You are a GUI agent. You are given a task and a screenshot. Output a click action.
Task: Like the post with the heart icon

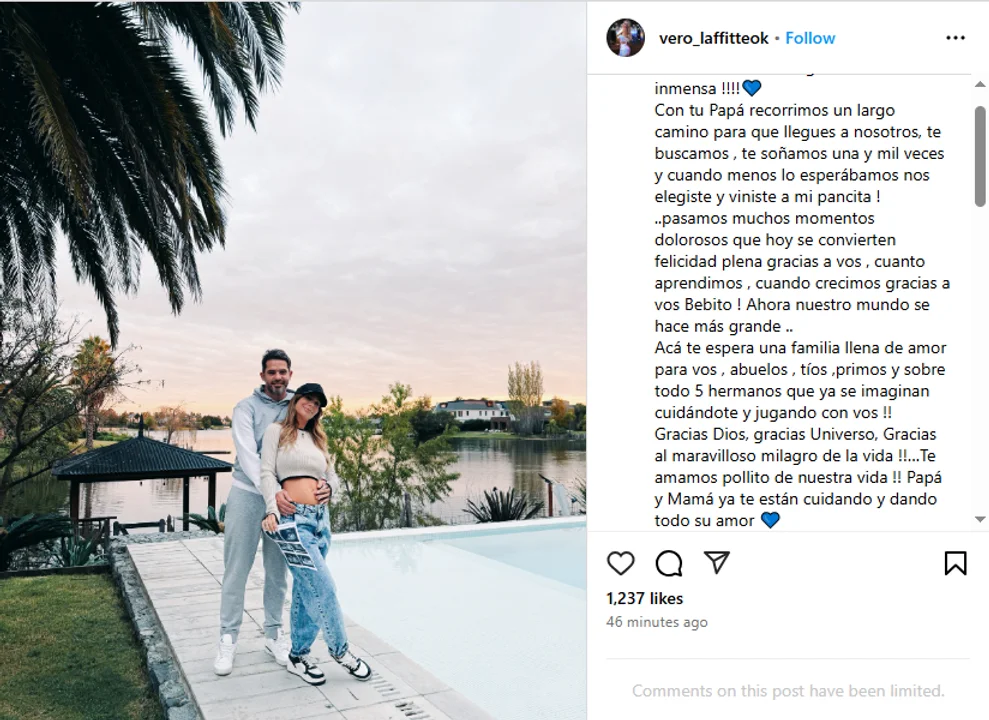[x=621, y=563]
